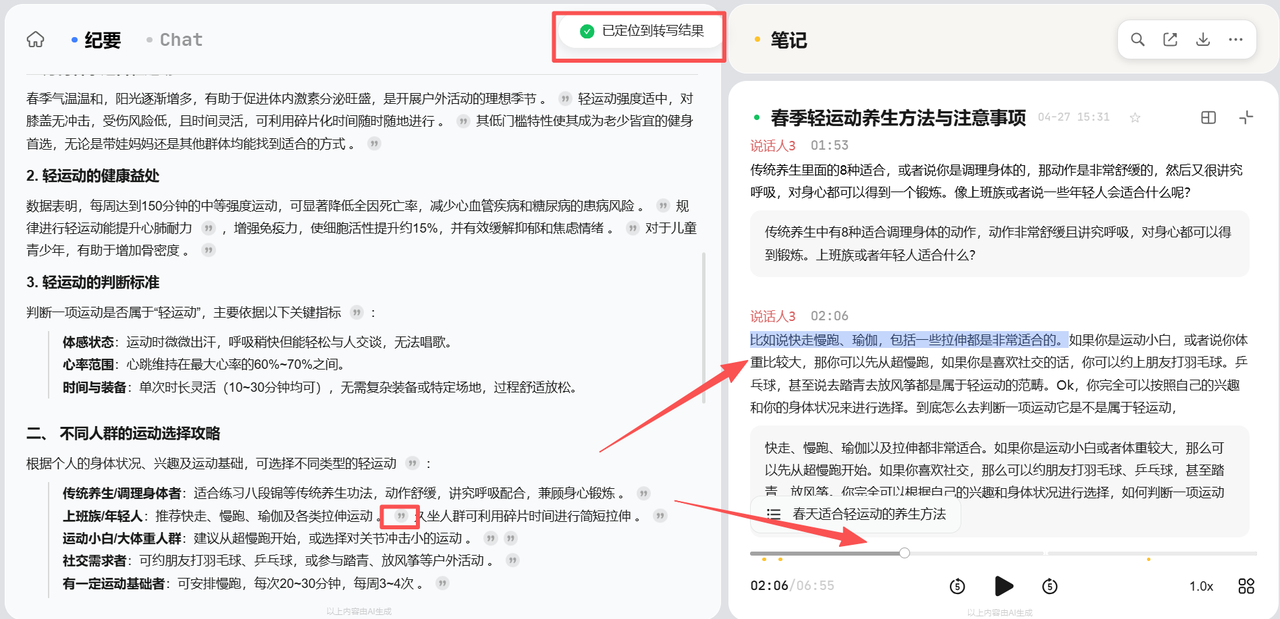Play the recording audio
Image resolution: width=1280 pixels, height=619 pixels.
[x=1004, y=586]
